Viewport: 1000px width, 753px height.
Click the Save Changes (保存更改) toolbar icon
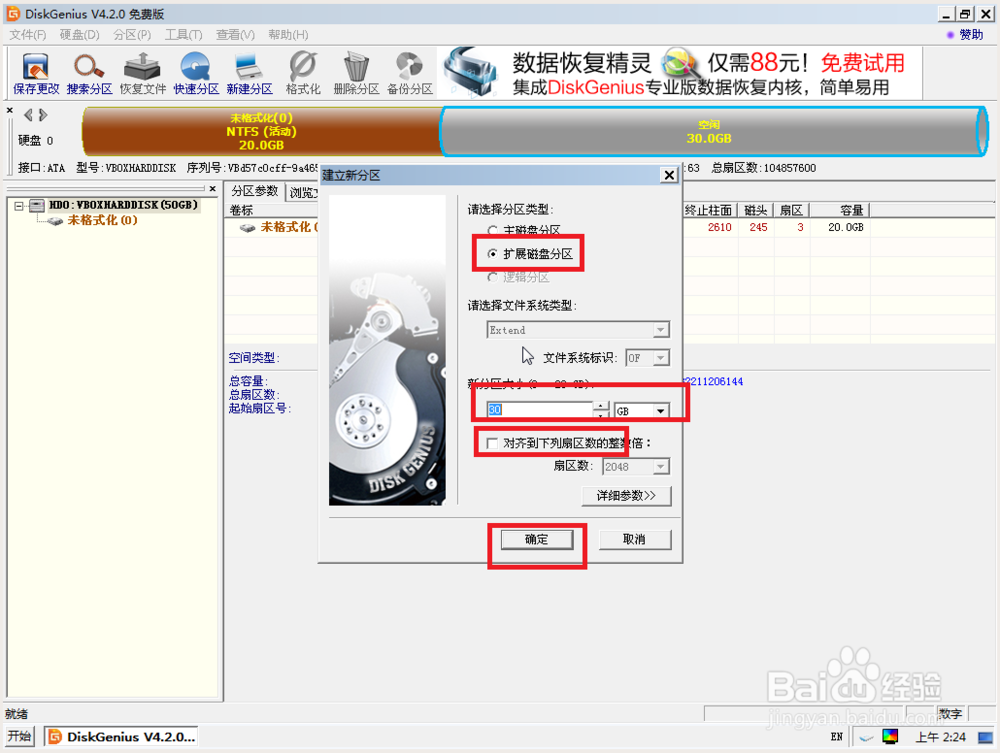click(36, 74)
